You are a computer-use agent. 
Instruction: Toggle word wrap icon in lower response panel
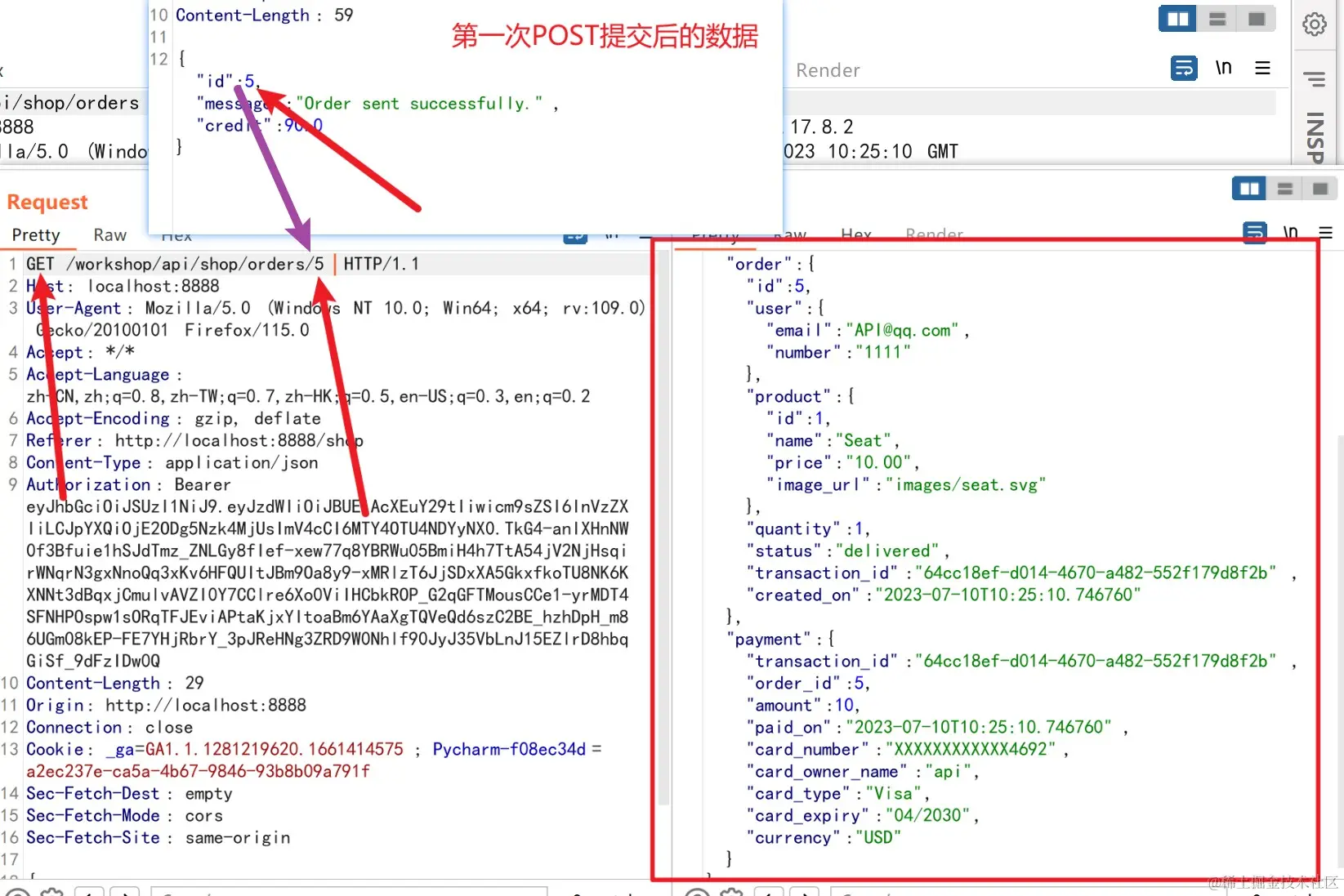[x=1255, y=232]
